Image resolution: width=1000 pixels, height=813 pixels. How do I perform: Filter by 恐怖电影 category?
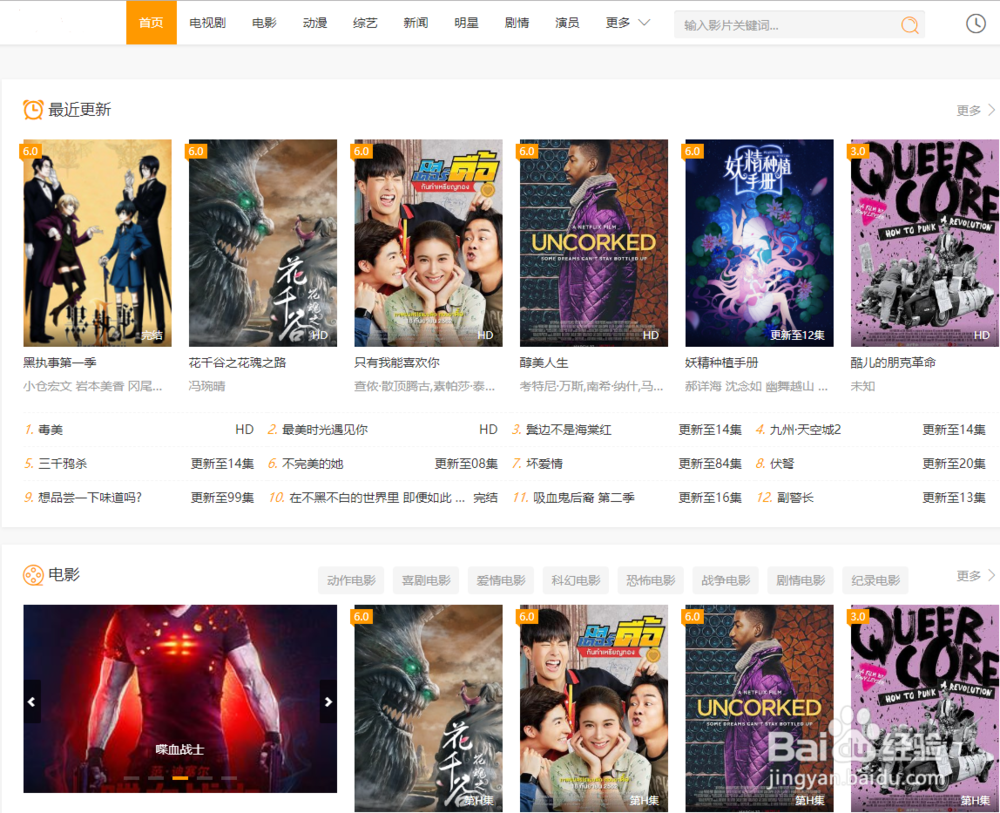click(651, 580)
